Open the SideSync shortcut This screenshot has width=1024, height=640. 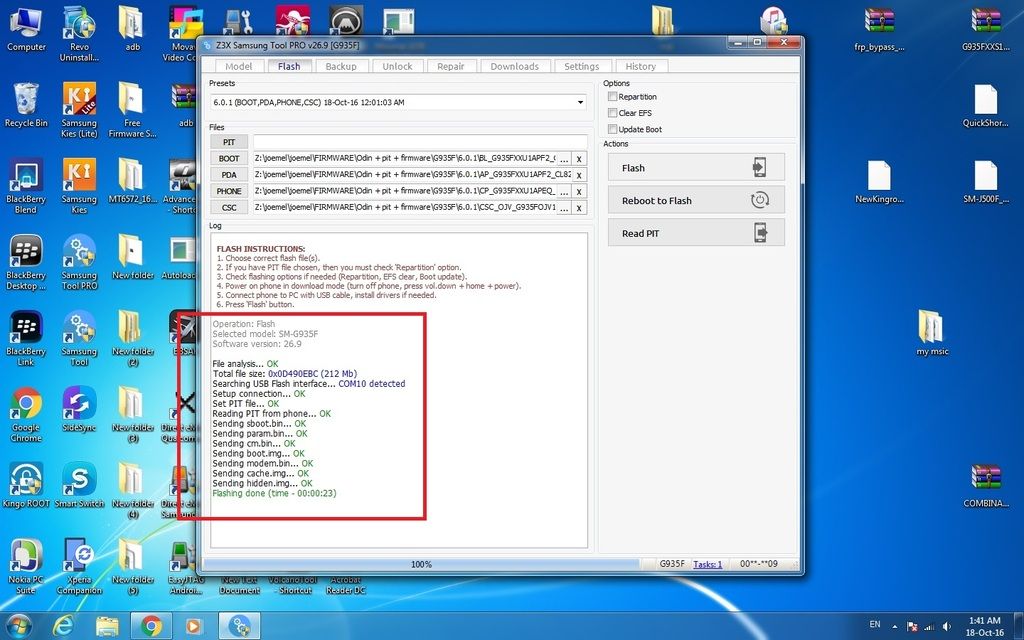(x=79, y=409)
